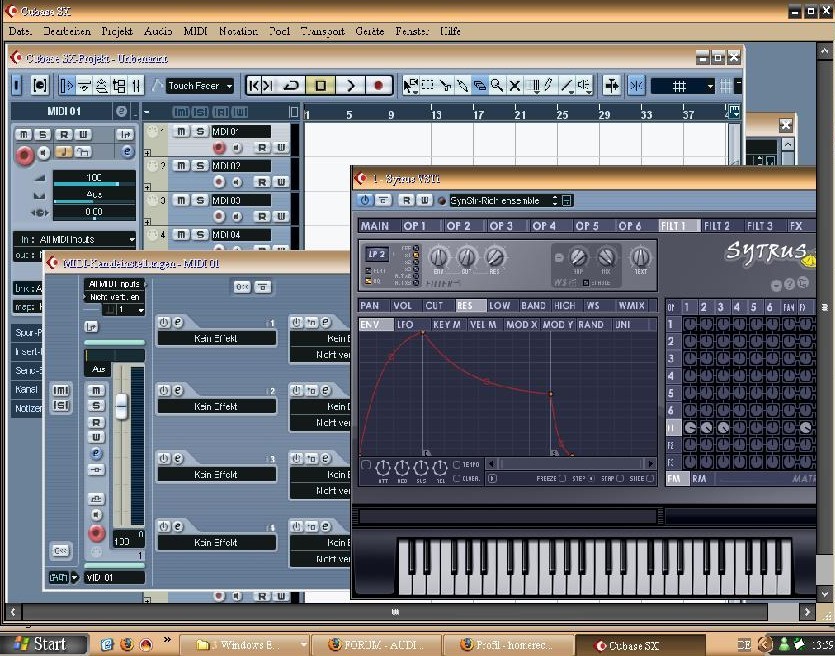Toggle monitor speaker in channel settings strip
This screenshot has height=656, width=835.
click(x=96, y=514)
